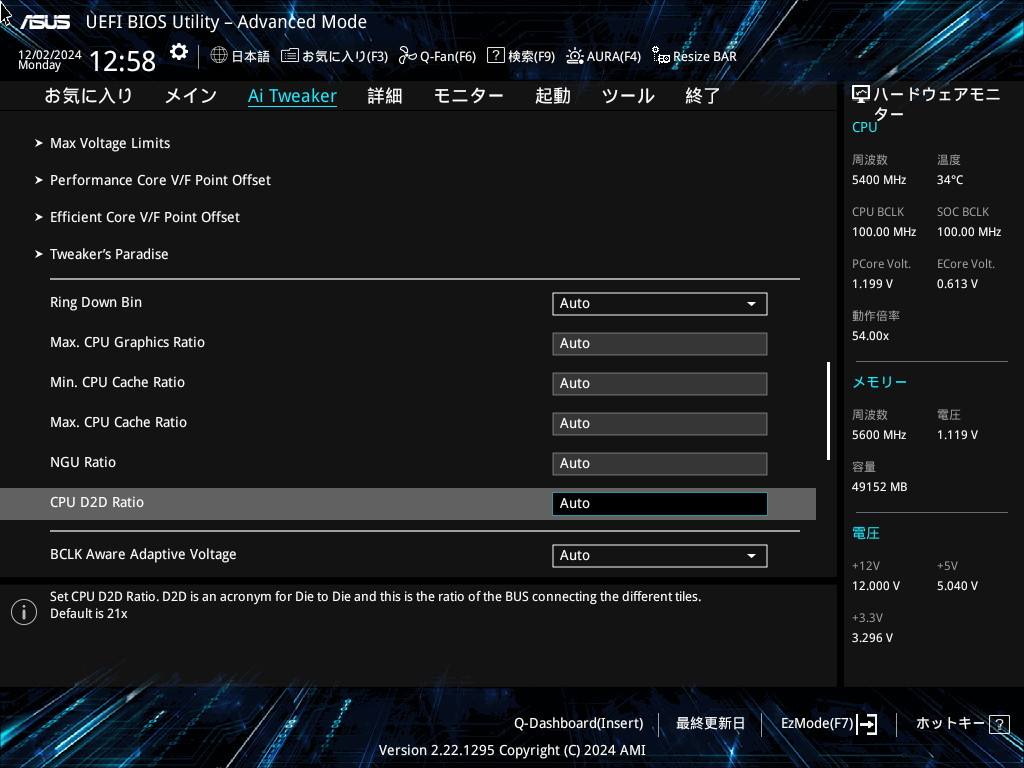Click the 49152 MB capacity value

click(880, 487)
